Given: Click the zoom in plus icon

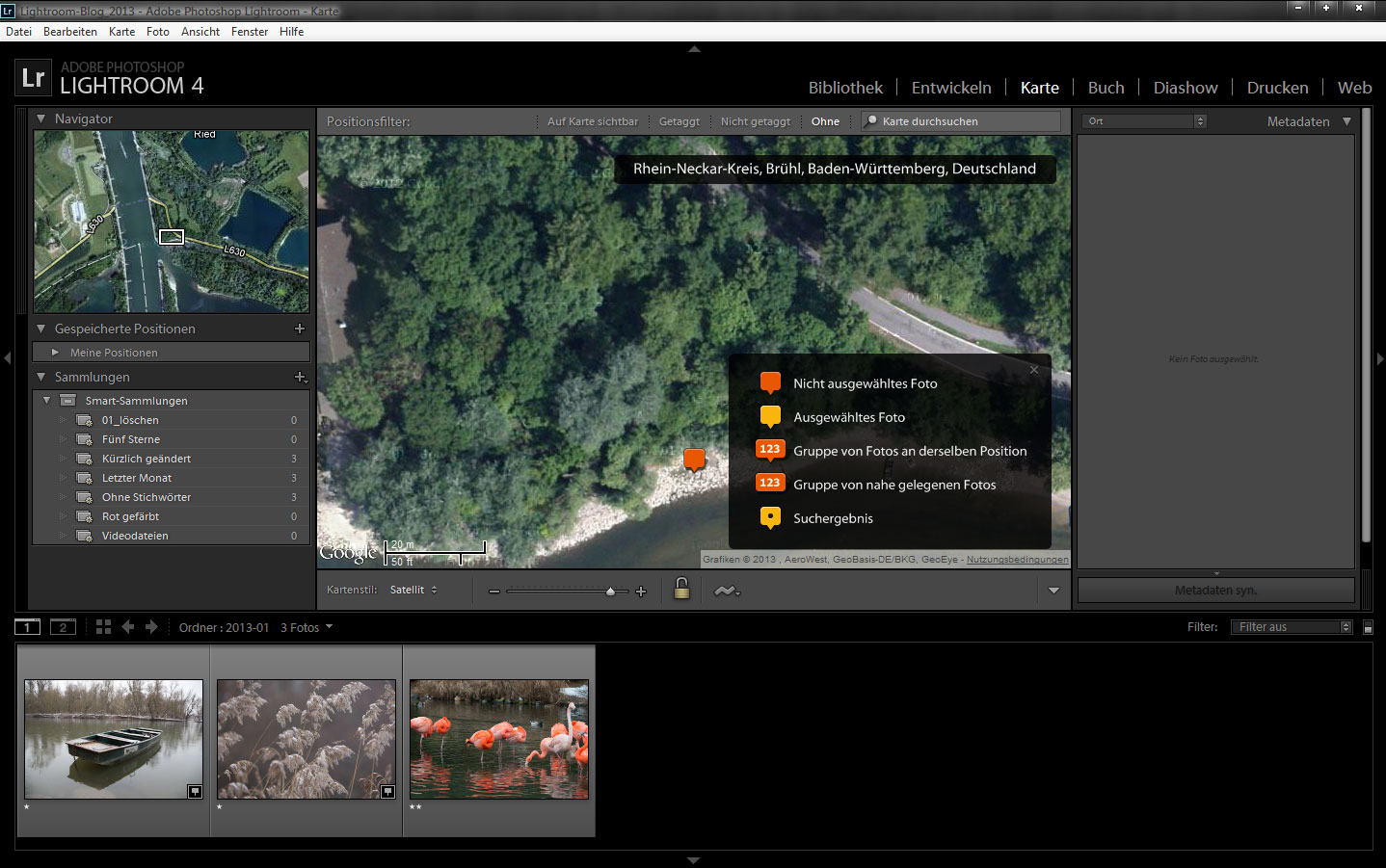Looking at the screenshot, I should 641,592.
